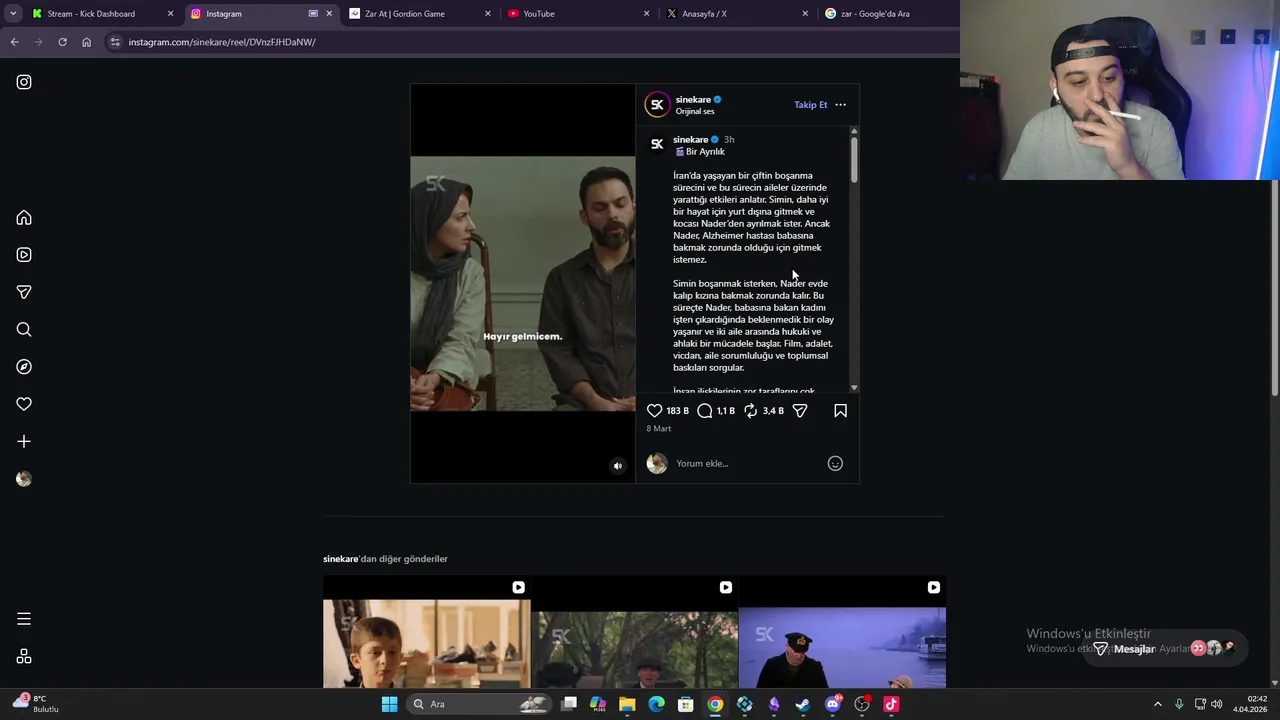This screenshot has height=720, width=1280.
Task: Click the Instagram logo at top of sidebar
Action: coord(24,82)
